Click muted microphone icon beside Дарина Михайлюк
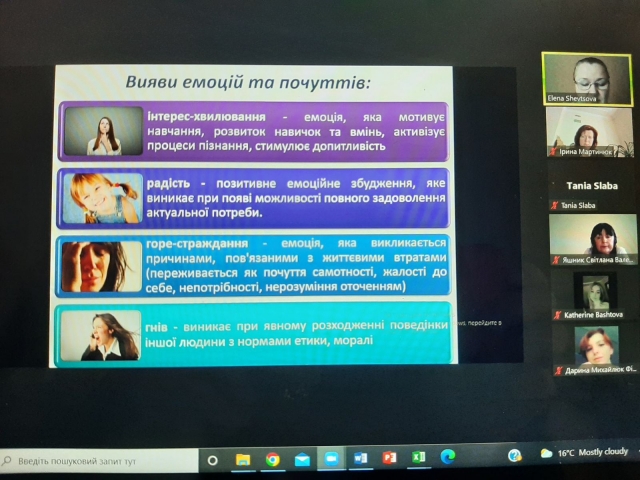Viewport: 640px width, 480px height. tap(559, 371)
